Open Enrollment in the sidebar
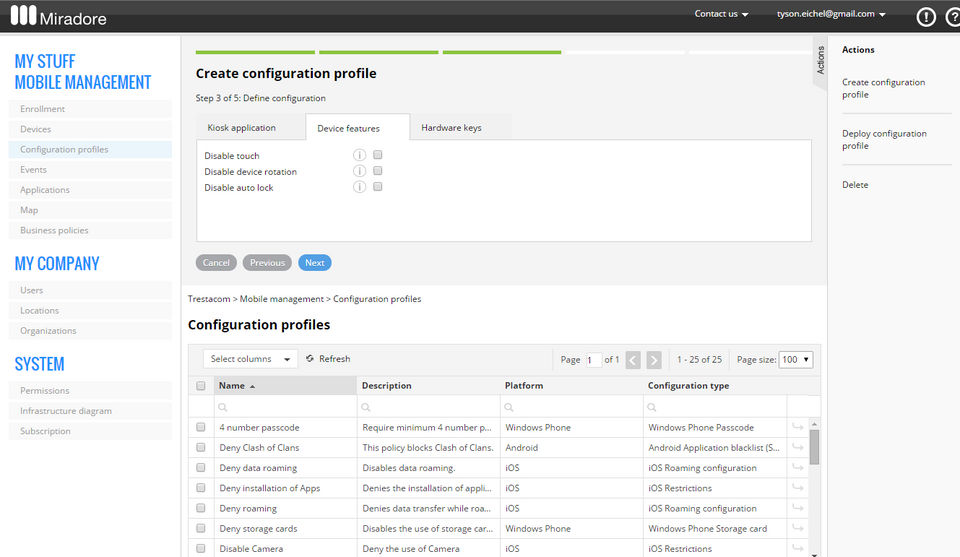The height and width of the screenshot is (557, 960). coord(90,109)
